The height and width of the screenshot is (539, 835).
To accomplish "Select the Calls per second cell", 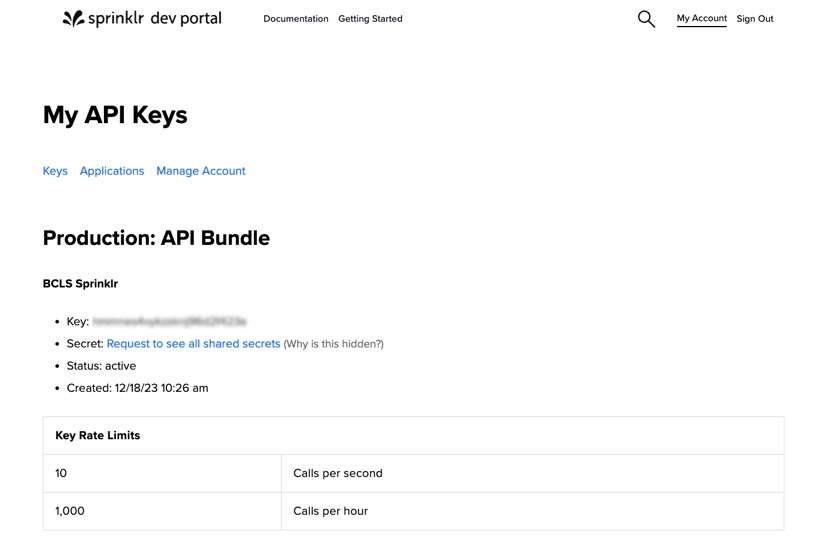I will tap(338, 473).
